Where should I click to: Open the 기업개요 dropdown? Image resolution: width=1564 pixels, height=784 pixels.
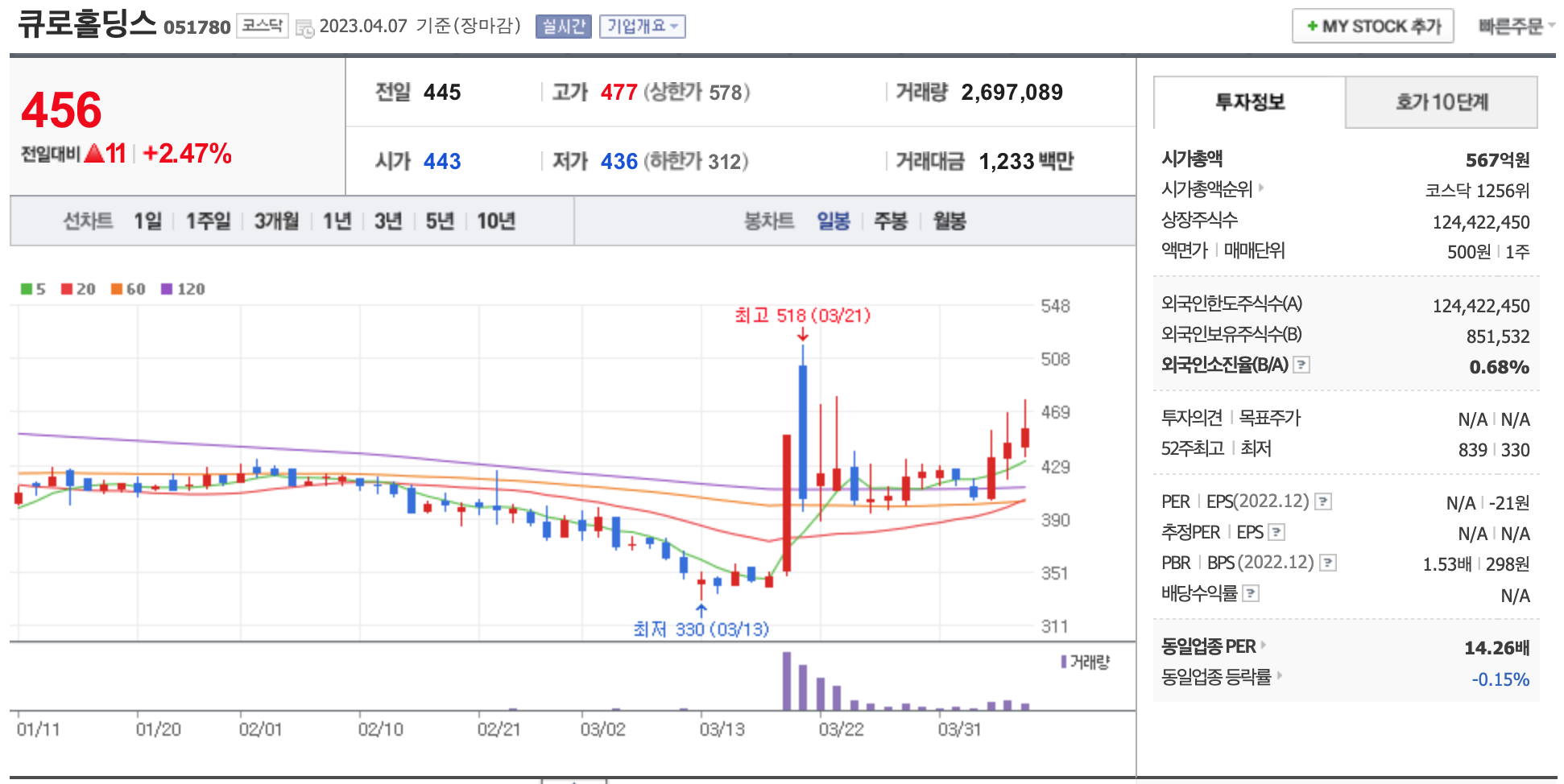[x=642, y=27]
